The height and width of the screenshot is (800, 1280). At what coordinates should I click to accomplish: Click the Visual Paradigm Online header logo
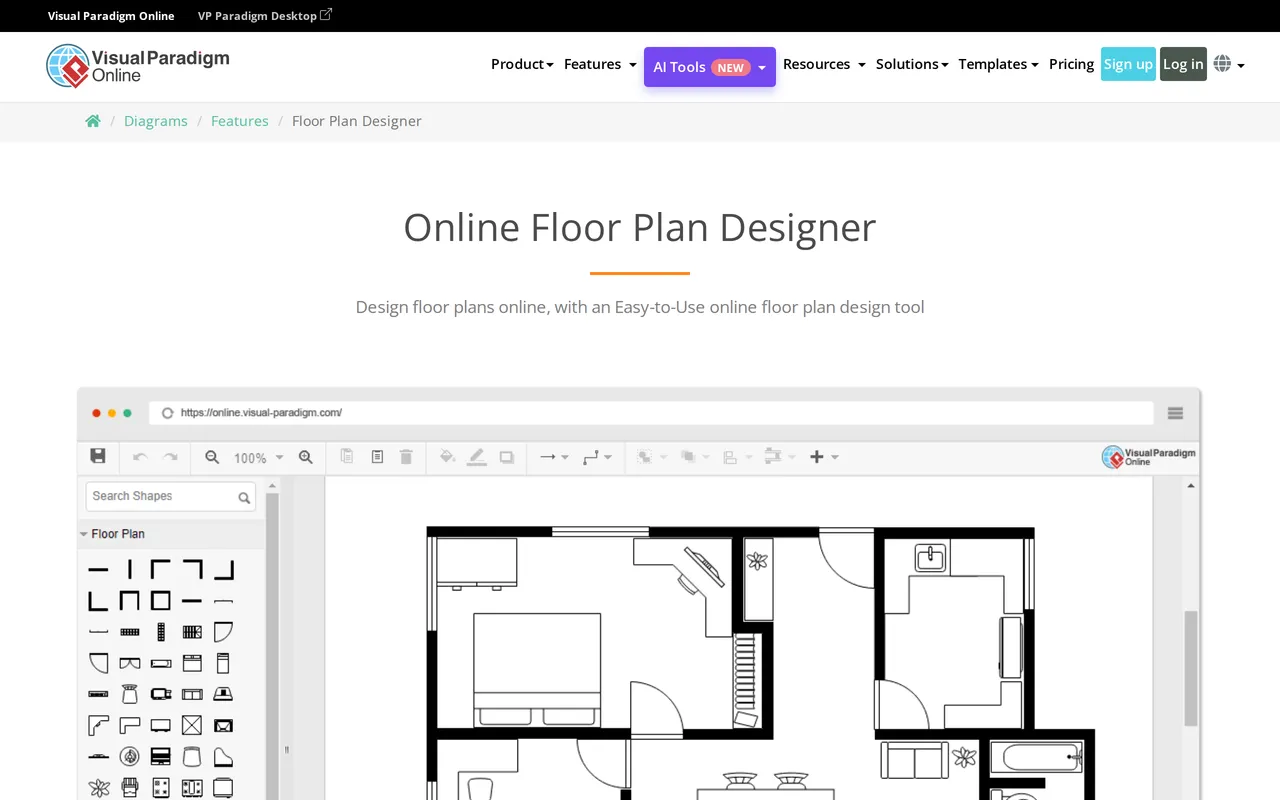(138, 66)
